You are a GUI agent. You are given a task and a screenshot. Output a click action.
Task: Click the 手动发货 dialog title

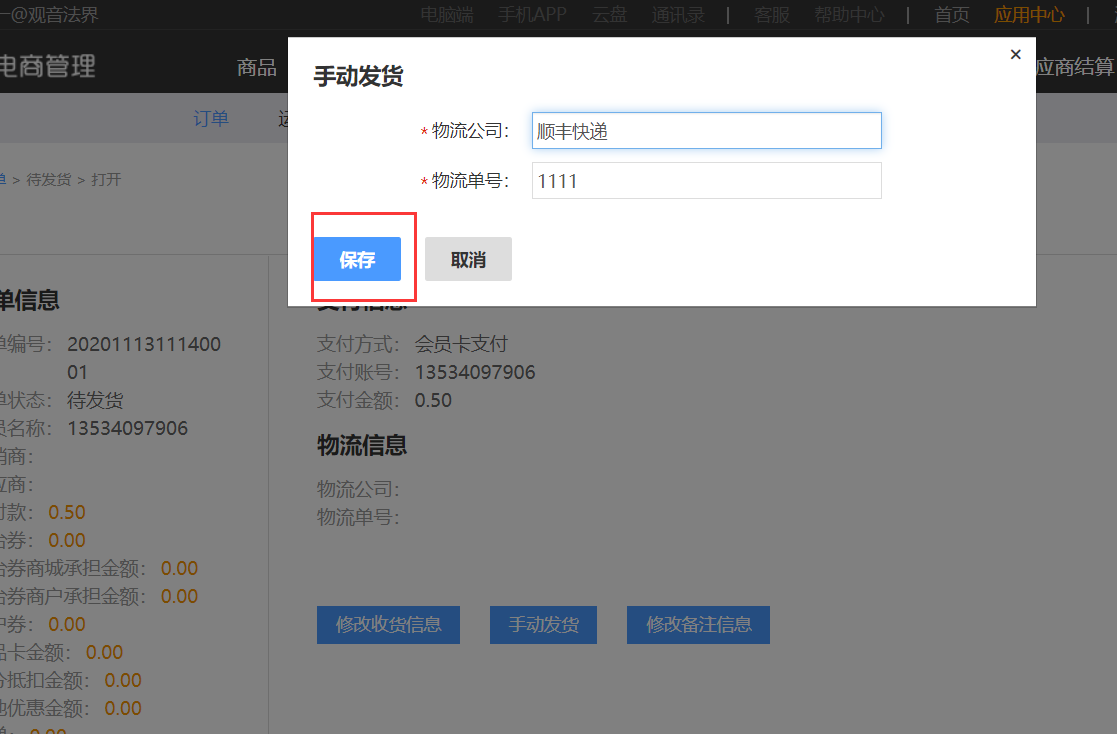click(x=358, y=76)
